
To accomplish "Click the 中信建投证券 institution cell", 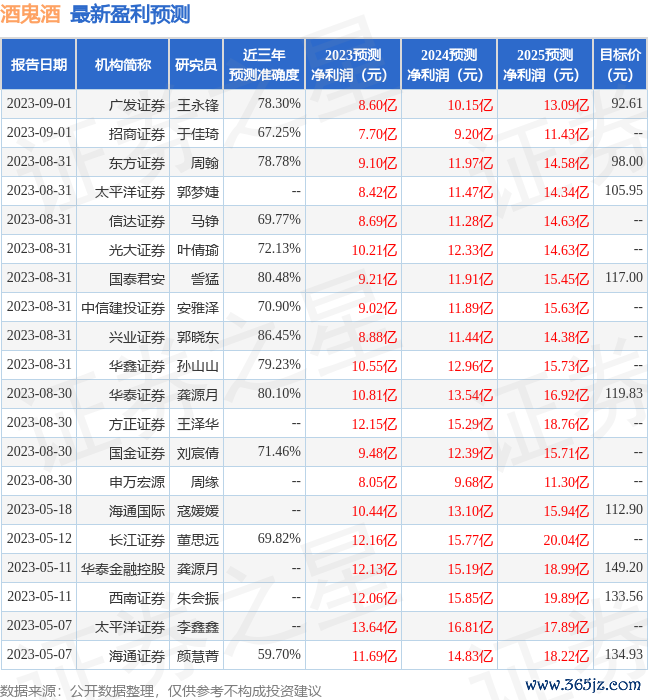I will (123, 308).
